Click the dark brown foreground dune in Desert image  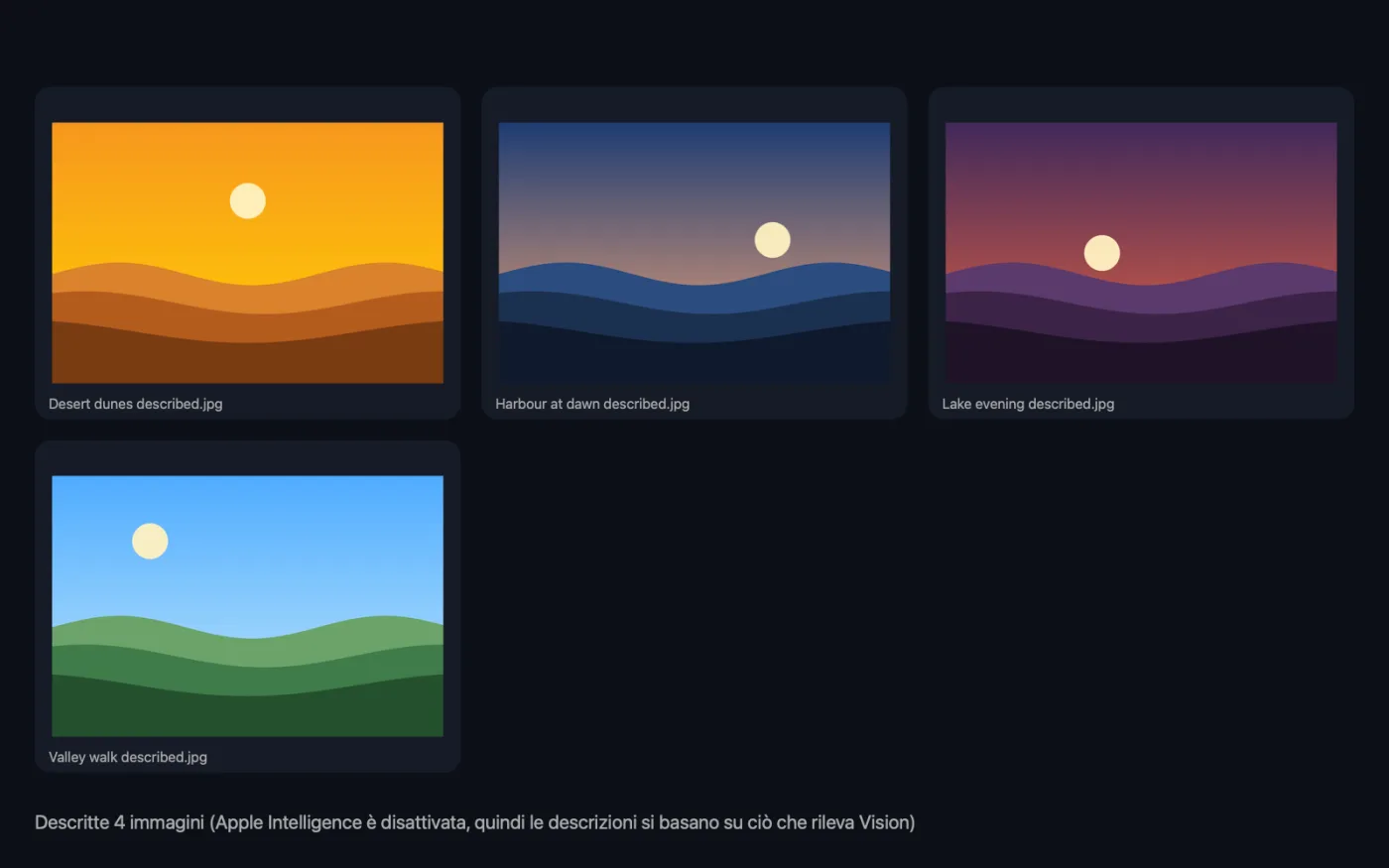pos(248,362)
